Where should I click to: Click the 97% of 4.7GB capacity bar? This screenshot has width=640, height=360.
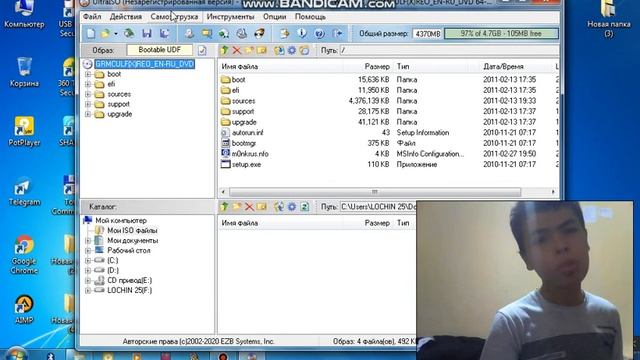click(x=501, y=33)
